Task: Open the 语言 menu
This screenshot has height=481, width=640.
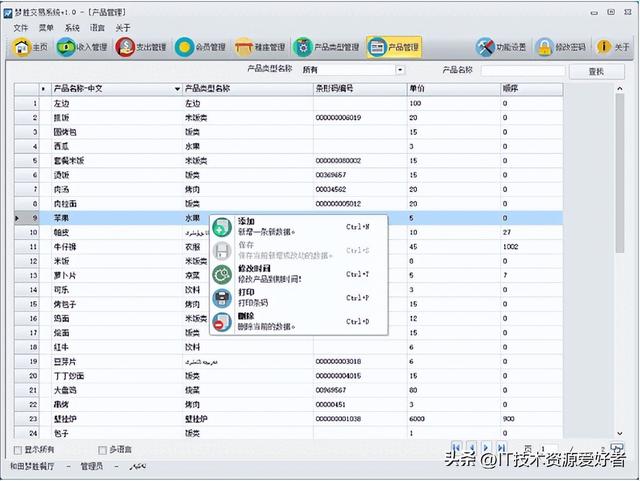Action: pyautogui.click(x=97, y=28)
